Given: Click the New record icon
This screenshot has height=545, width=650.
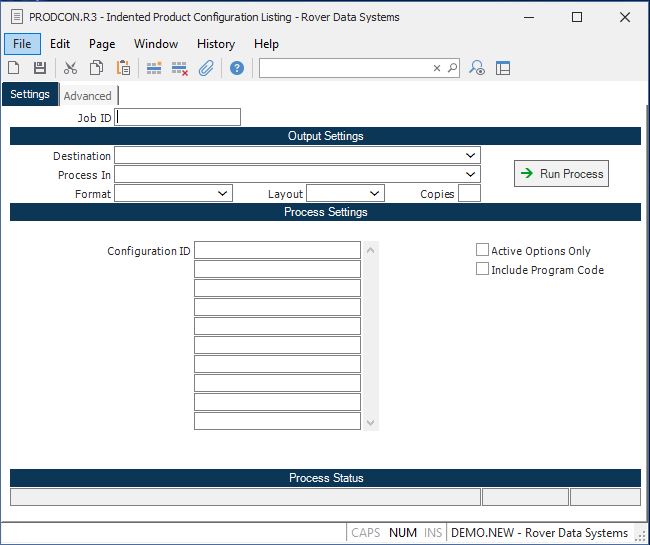Looking at the screenshot, I should pyautogui.click(x=14, y=68).
